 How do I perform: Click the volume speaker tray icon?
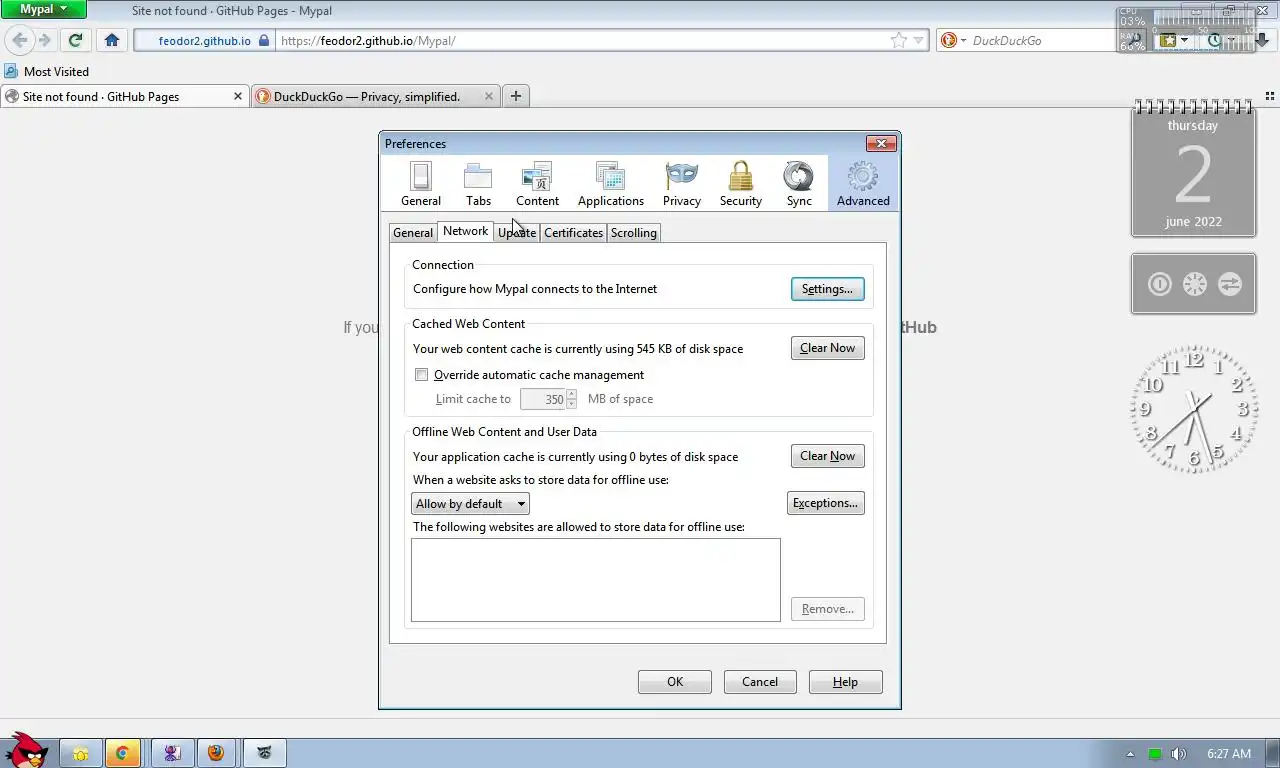click(x=1178, y=754)
